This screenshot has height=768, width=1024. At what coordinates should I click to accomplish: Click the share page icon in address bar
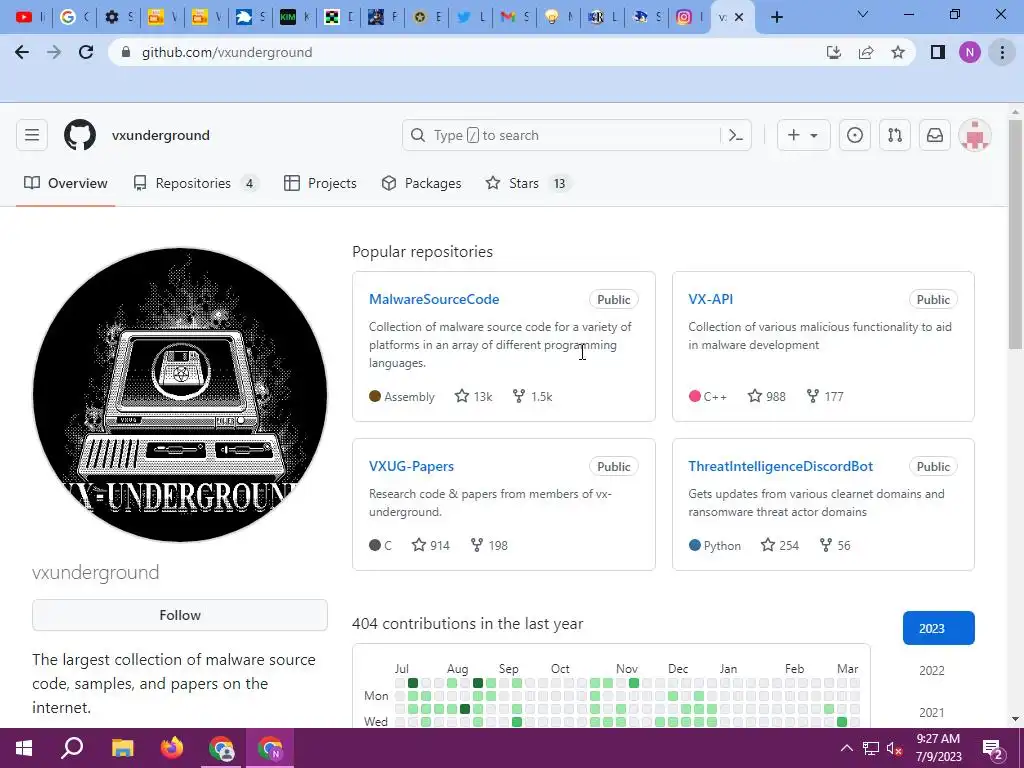pos(866,52)
